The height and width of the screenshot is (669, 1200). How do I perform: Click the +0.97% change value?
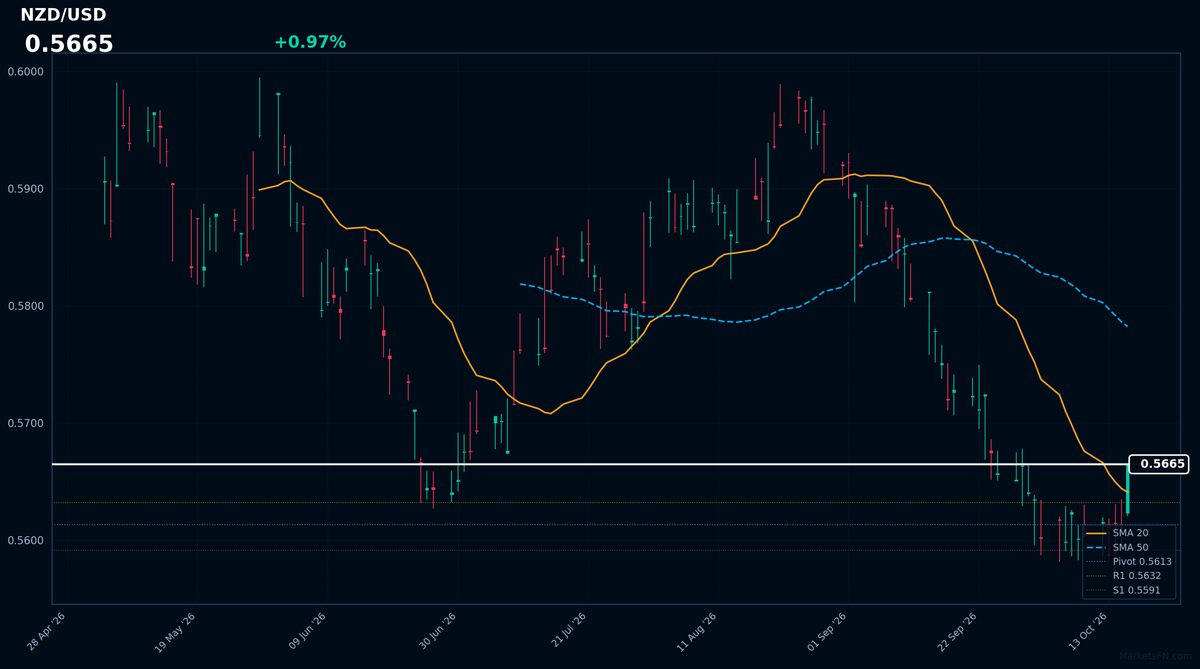click(310, 42)
